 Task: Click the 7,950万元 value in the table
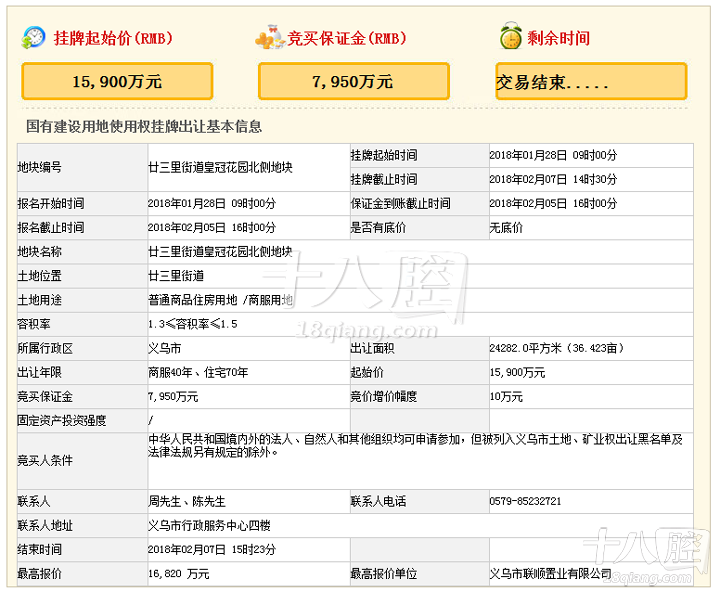coord(173,397)
